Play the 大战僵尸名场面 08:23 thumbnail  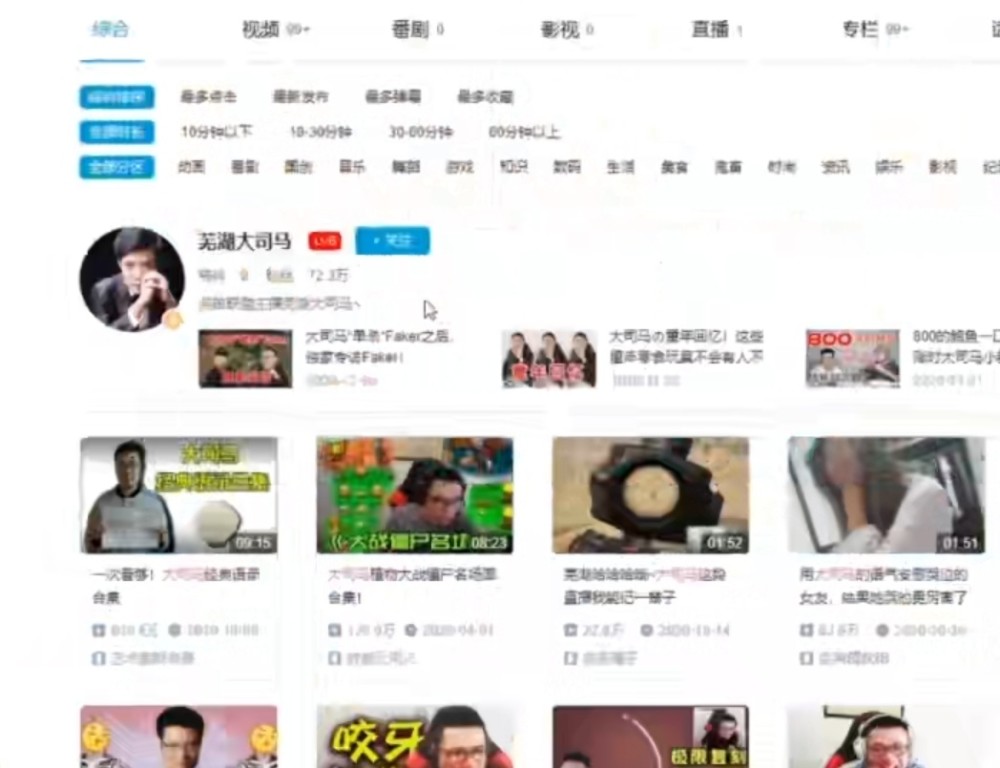click(x=415, y=495)
